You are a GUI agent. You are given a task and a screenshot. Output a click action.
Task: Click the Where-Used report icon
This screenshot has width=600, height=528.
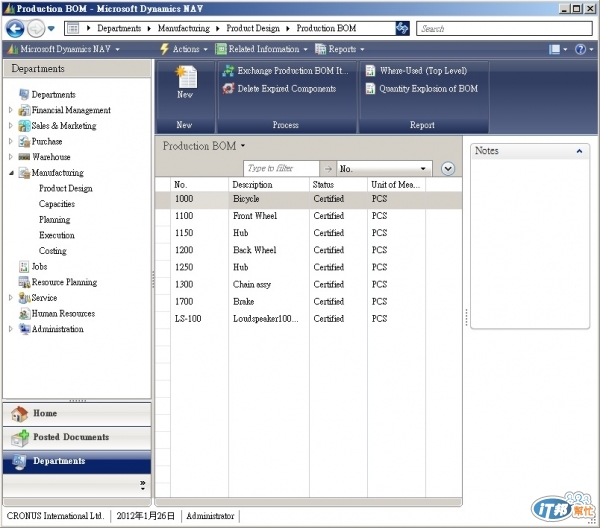370,71
